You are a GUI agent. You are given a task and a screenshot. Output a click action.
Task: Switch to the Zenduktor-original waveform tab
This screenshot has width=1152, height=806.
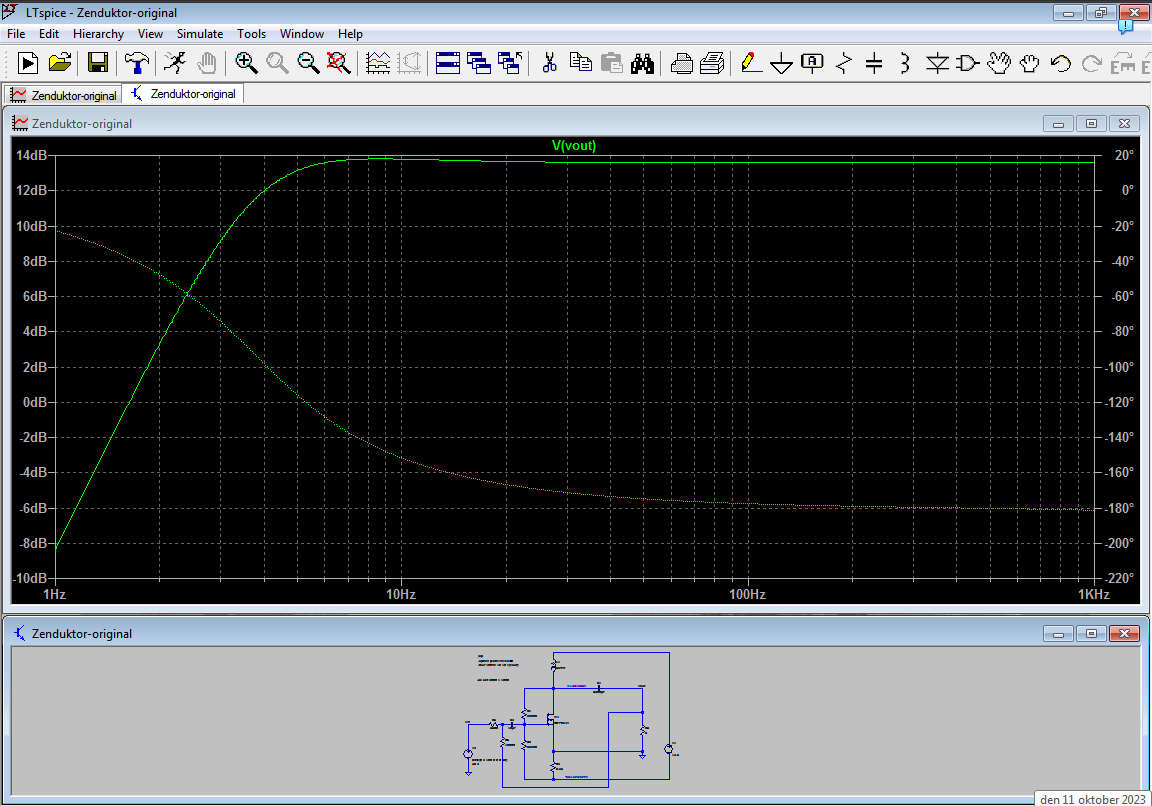[x=63, y=96]
